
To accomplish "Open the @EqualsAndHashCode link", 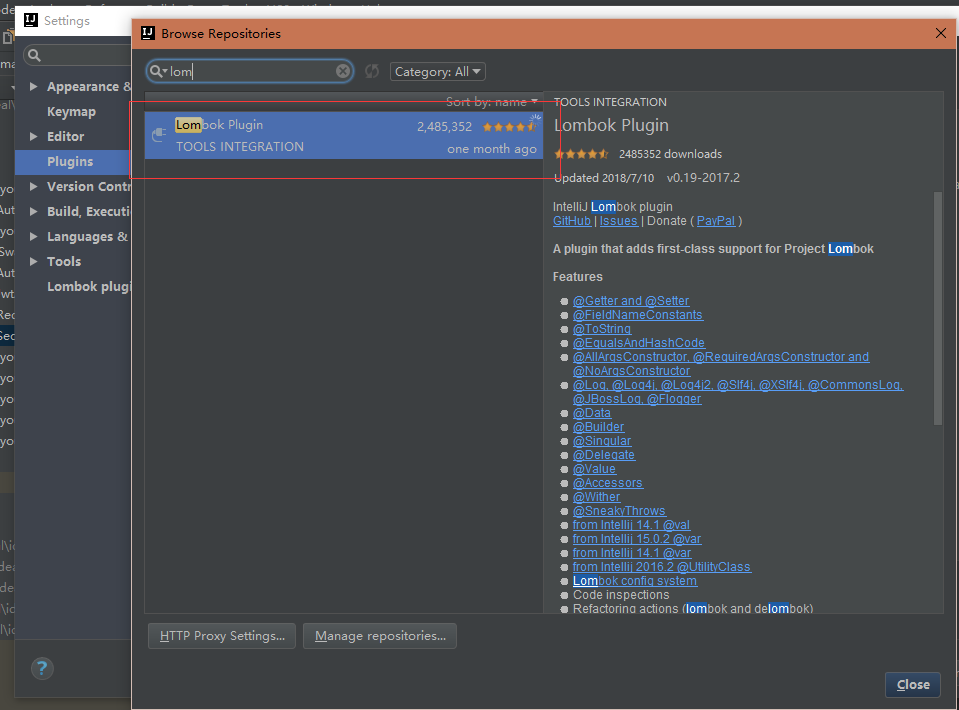I will [639, 343].
